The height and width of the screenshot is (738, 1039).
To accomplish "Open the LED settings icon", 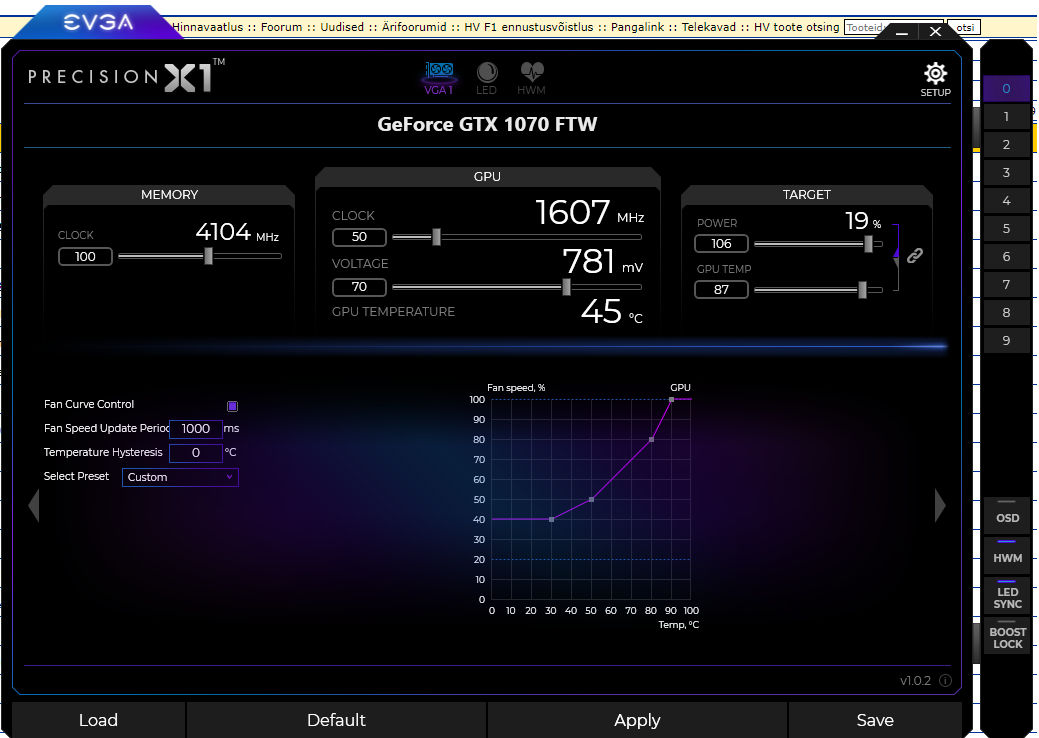I will tap(487, 76).
